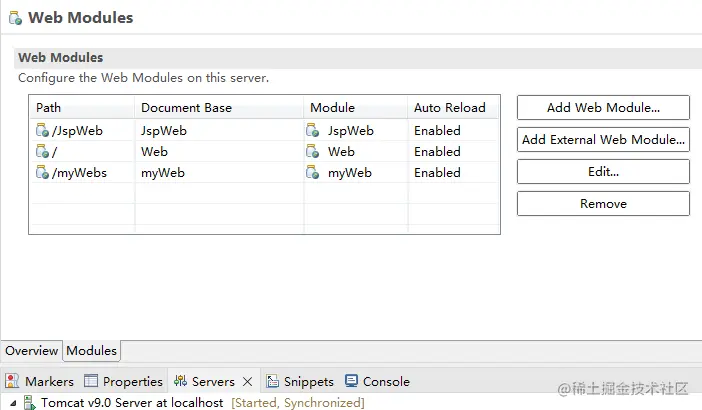Click Add External Web Module button
The width and height of the screenshot is (702, 410).
point(603,139)
